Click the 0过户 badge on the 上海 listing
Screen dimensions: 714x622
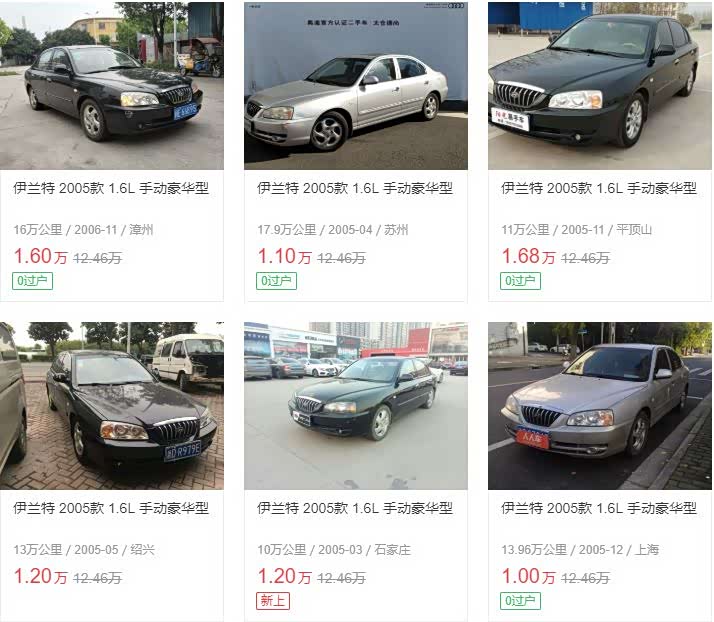[x=520, y=601]
